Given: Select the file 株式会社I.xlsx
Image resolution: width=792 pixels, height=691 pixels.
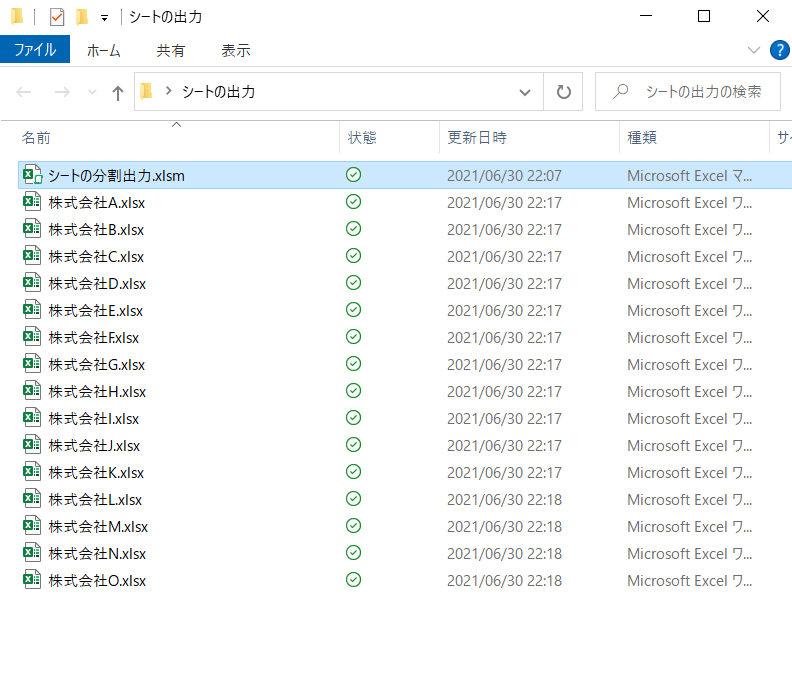Looking at the screenshot, I should pos(93,419).
